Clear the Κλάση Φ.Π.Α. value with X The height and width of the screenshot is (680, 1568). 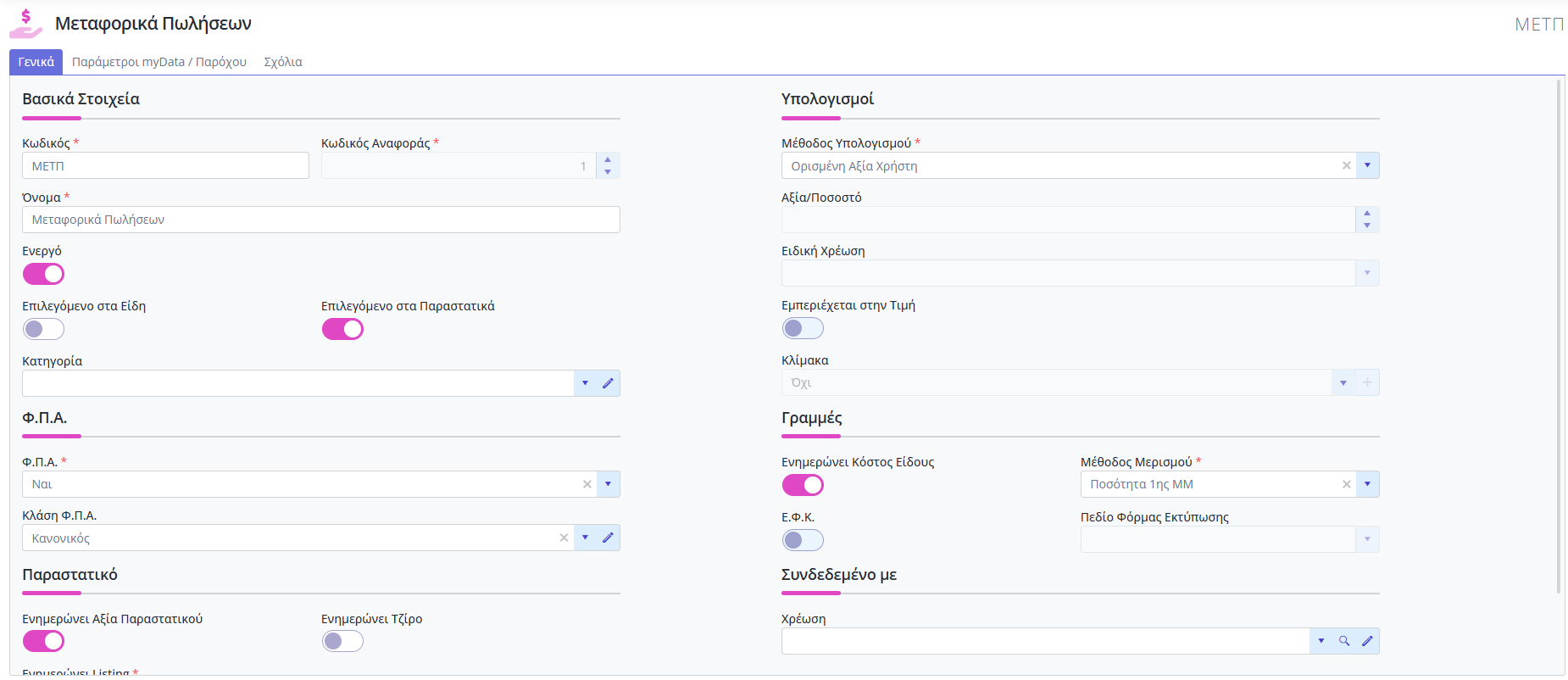tap(564, 538)
